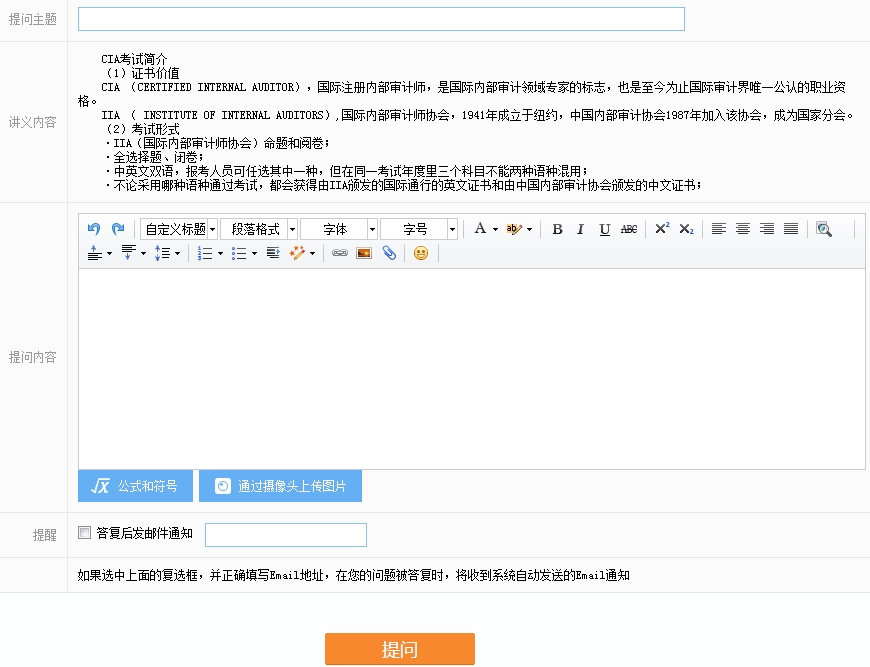Open the emoticon smiley picker

tap(421, 253)
